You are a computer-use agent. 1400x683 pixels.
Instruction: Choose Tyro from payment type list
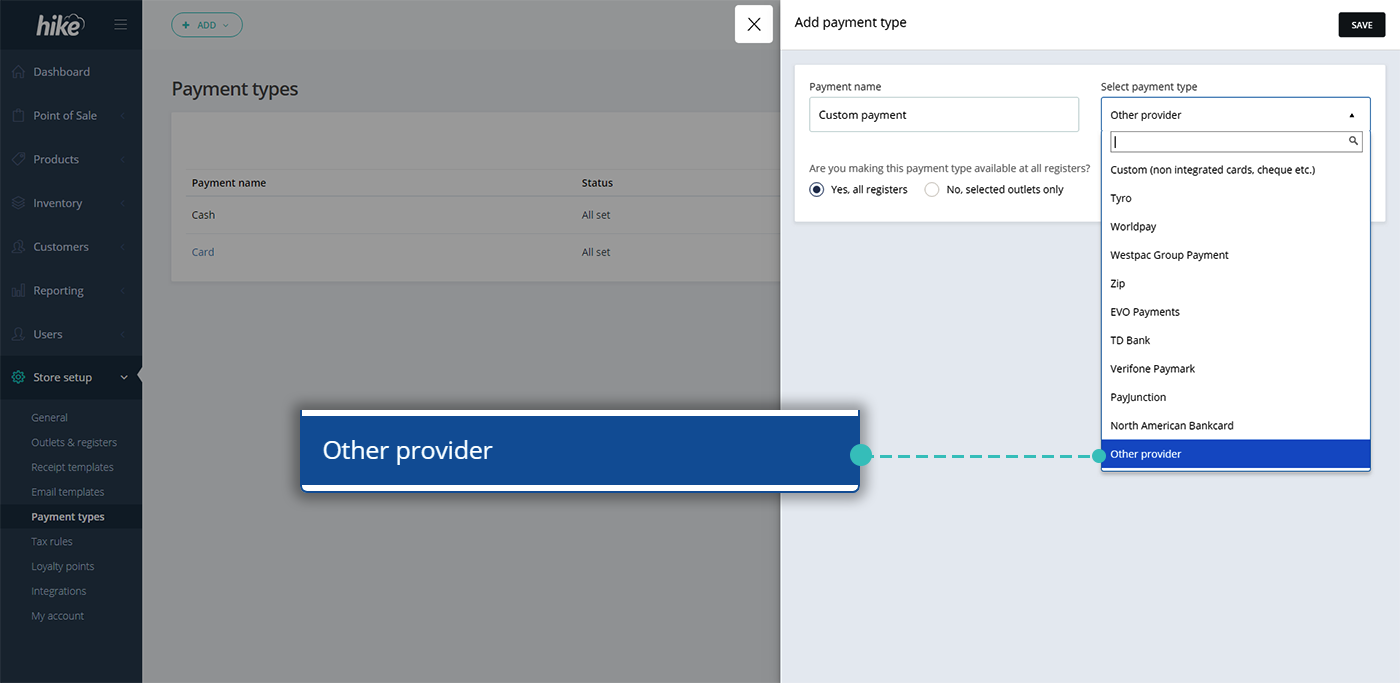1235,198
